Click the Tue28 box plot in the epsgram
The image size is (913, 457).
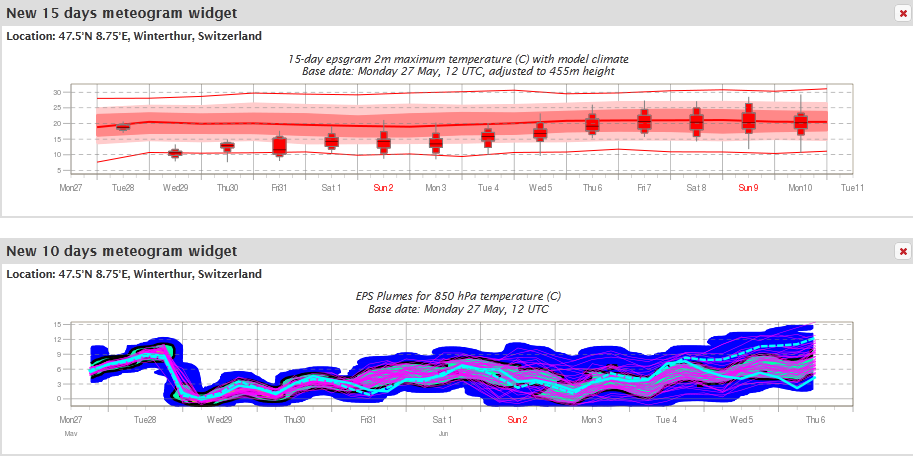point(123,127)
